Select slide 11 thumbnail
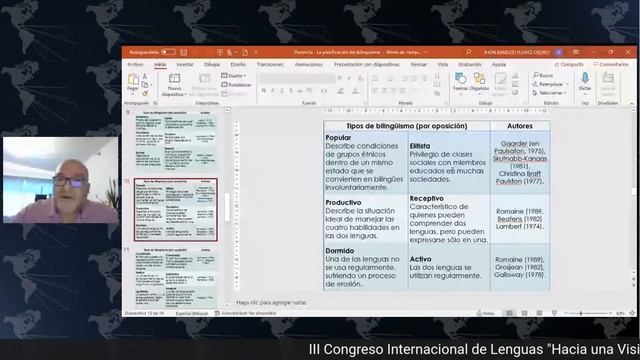The width and height of the screenshot is (640, 360). click(x=176, y=278)
